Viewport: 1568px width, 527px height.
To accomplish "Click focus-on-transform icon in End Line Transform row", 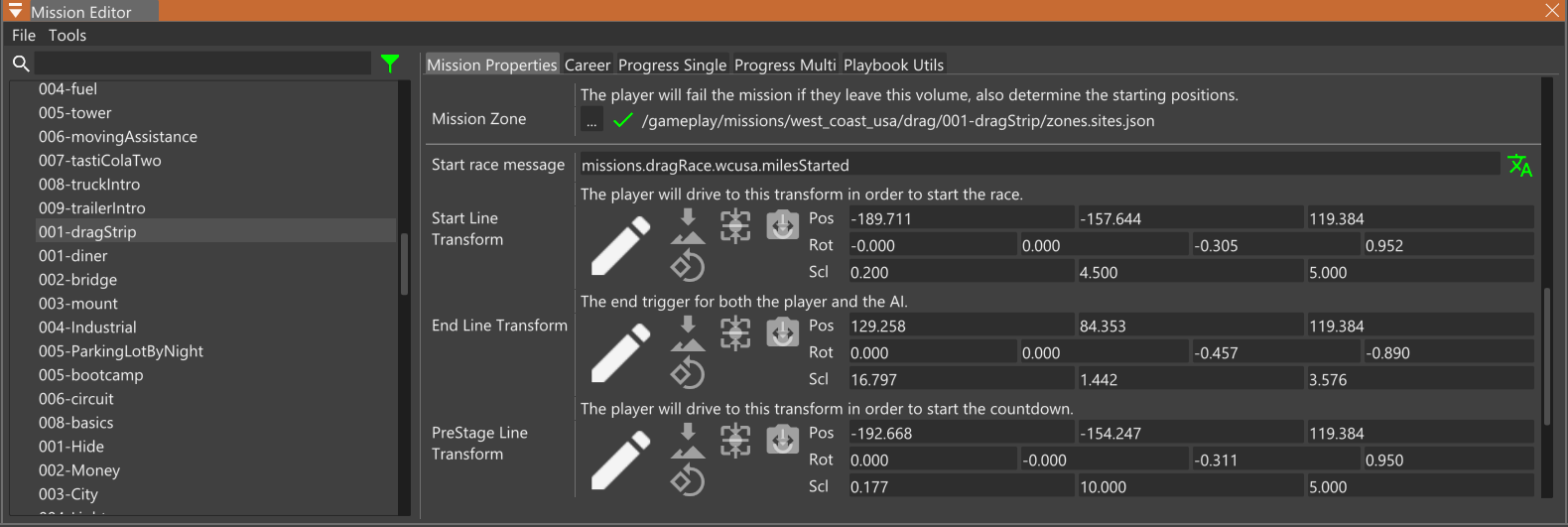I will [x=735, y=333].
